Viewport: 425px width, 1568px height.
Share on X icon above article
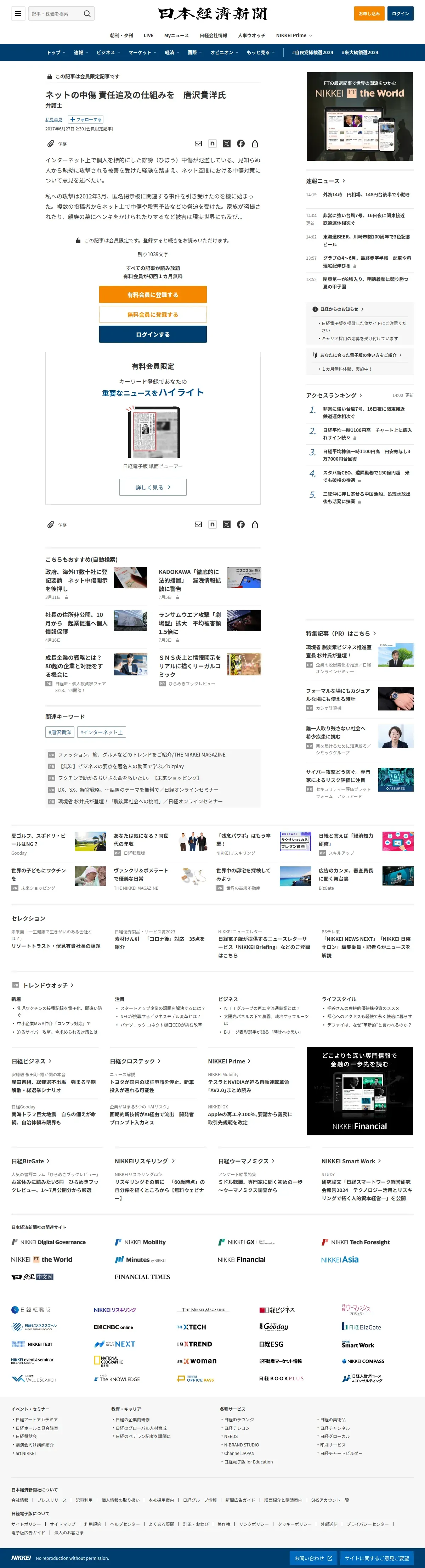227,144
